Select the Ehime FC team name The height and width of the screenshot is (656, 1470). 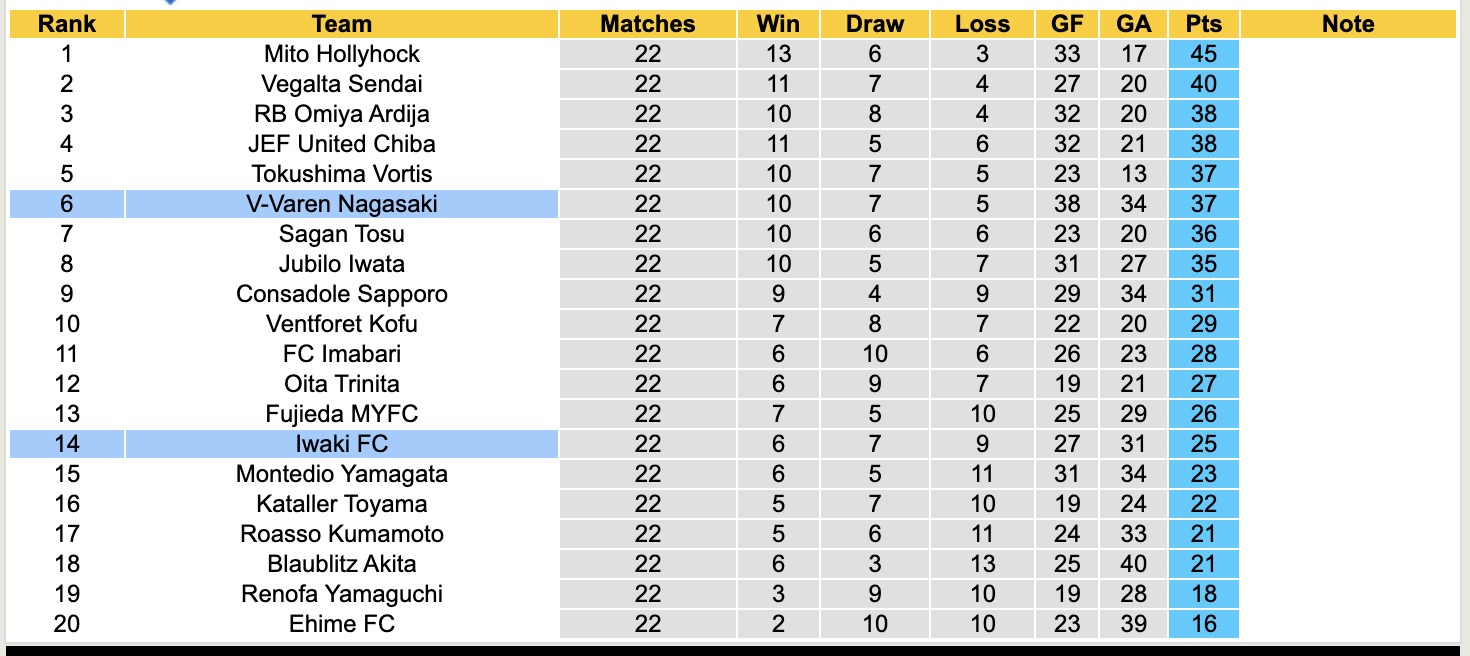pos(342,624)
